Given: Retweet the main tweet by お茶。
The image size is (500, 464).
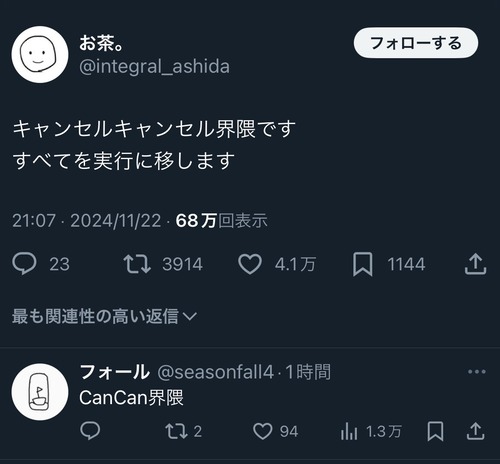Looking at the screenshot, I should (x=137, y=264).
